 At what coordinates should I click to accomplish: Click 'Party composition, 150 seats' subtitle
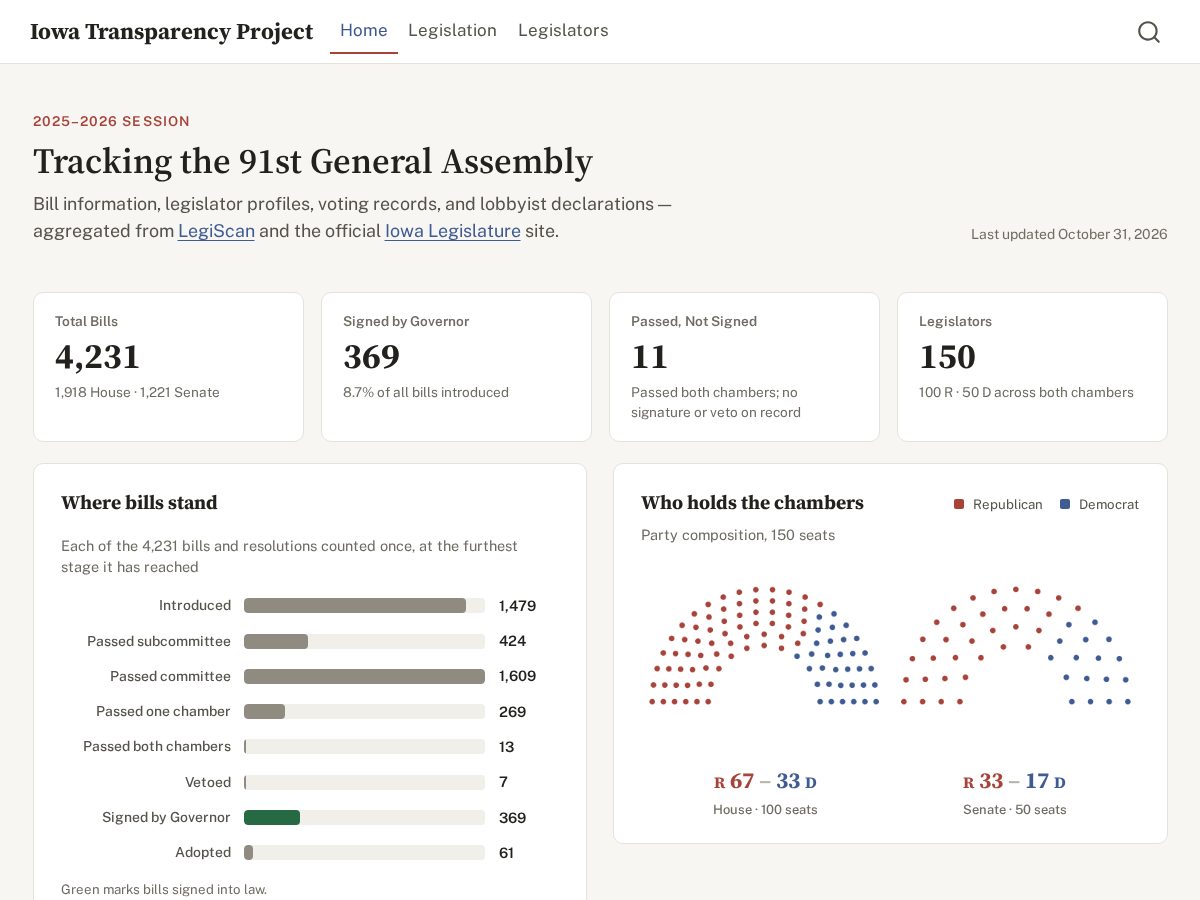click(x=738, y=535)
